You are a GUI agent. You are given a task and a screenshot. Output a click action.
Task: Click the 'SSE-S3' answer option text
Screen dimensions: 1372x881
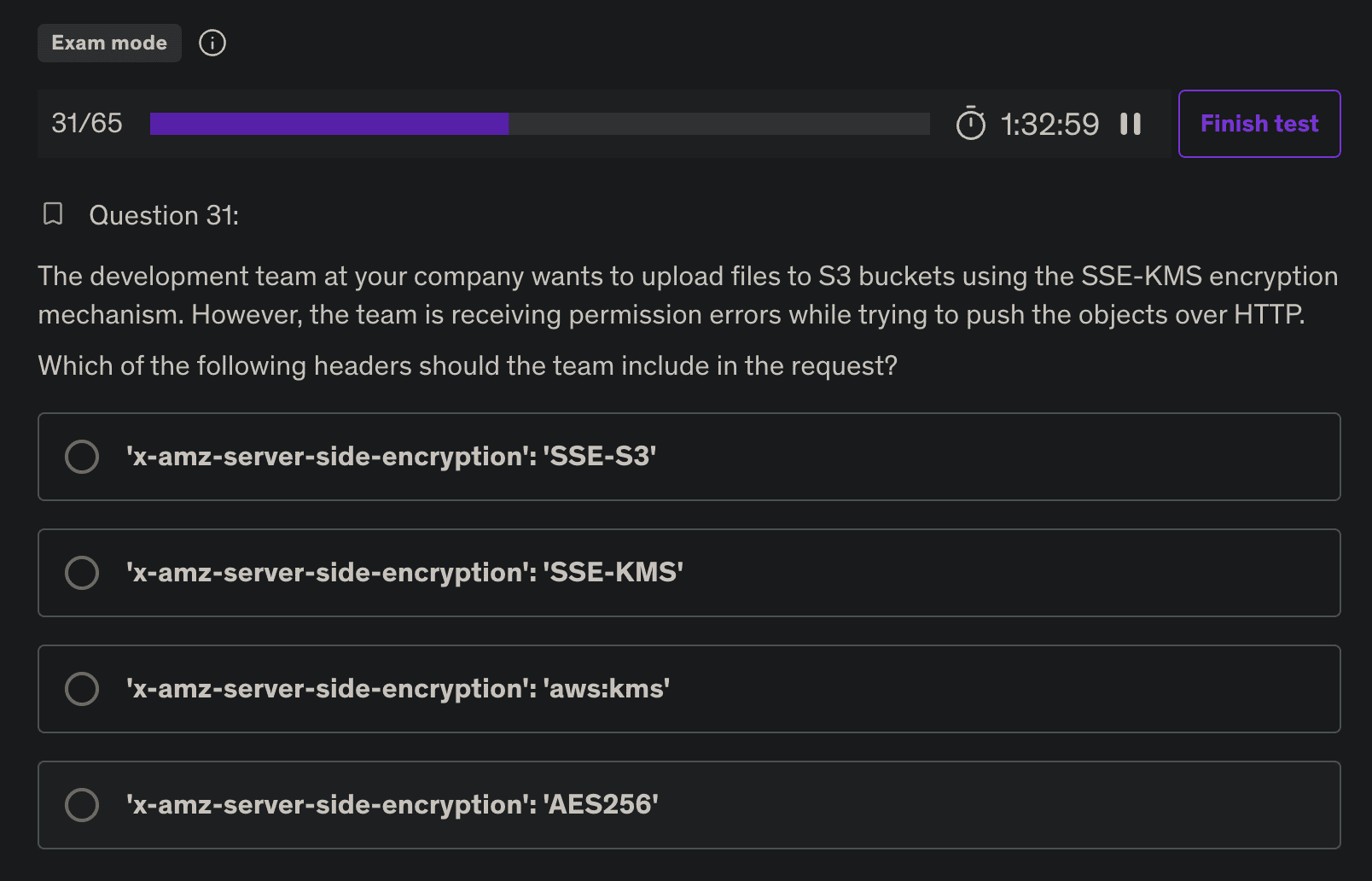(391, 457)
